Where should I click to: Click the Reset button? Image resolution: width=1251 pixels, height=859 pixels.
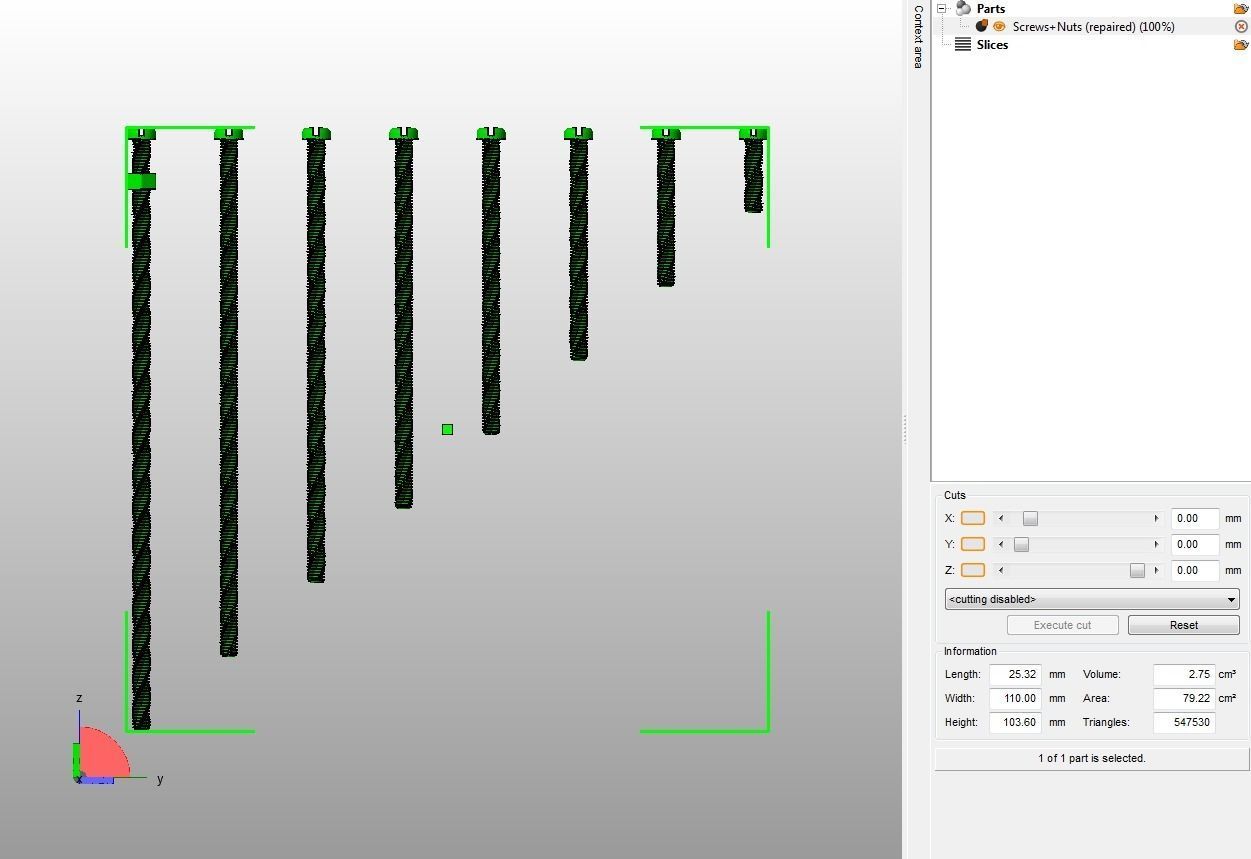click(1184, 625)
